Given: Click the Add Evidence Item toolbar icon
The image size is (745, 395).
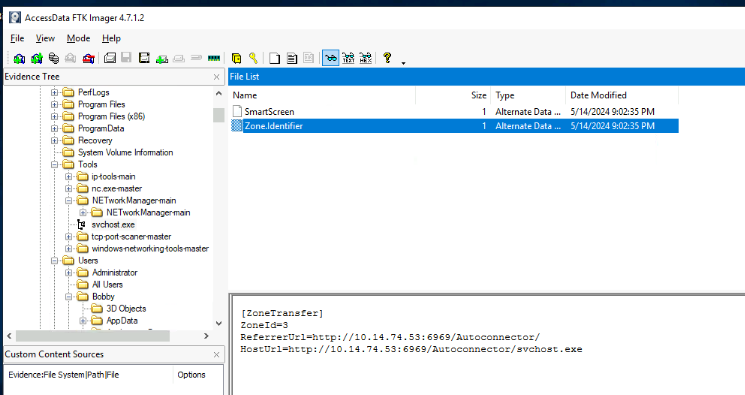Looking at the screenshot, I should pos(19,58).
